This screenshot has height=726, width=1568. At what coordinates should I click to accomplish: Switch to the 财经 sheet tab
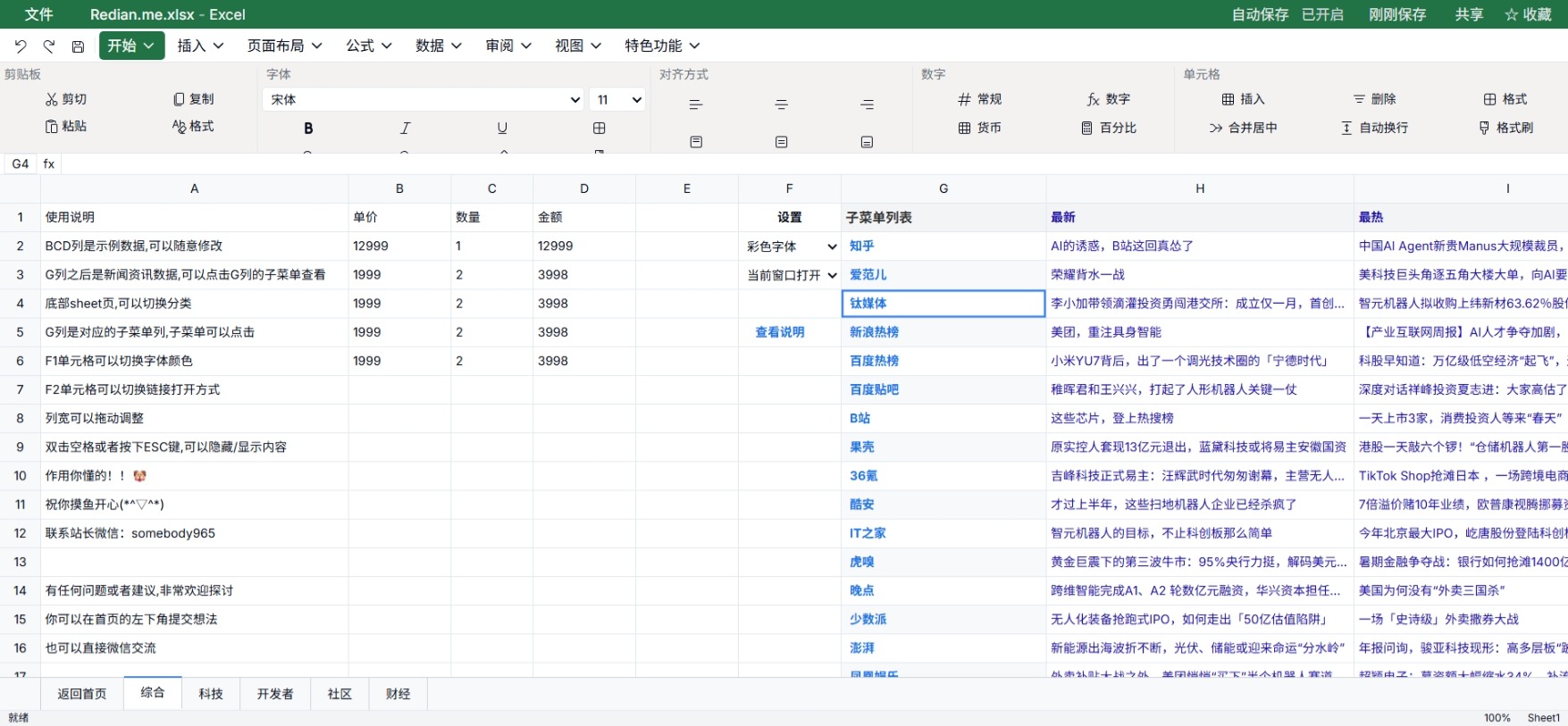[x=398, y=694]
